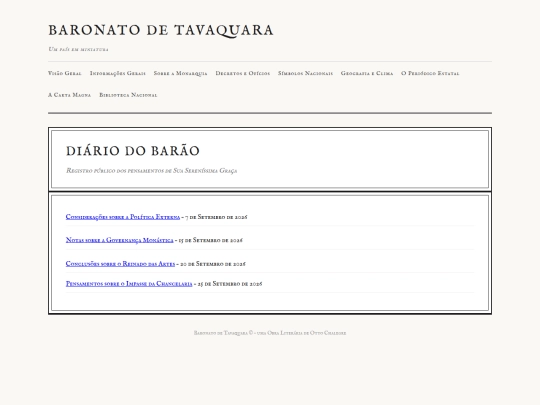Go to Informações Gerais

118,73
